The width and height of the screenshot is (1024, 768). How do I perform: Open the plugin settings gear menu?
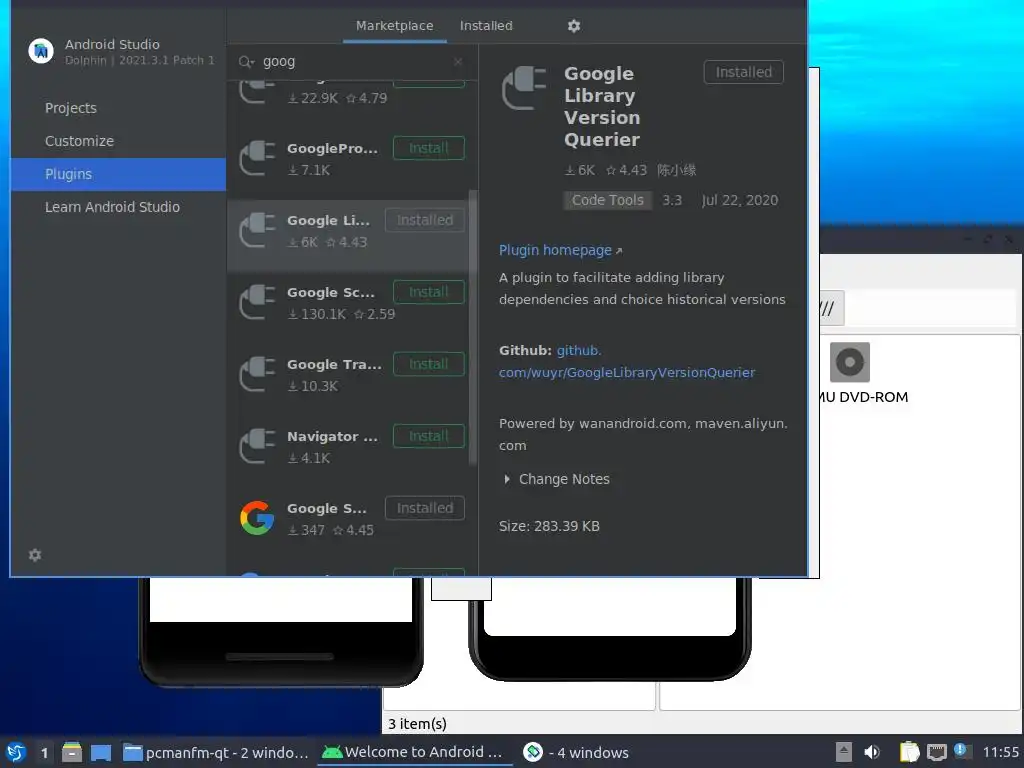[573, 26]
